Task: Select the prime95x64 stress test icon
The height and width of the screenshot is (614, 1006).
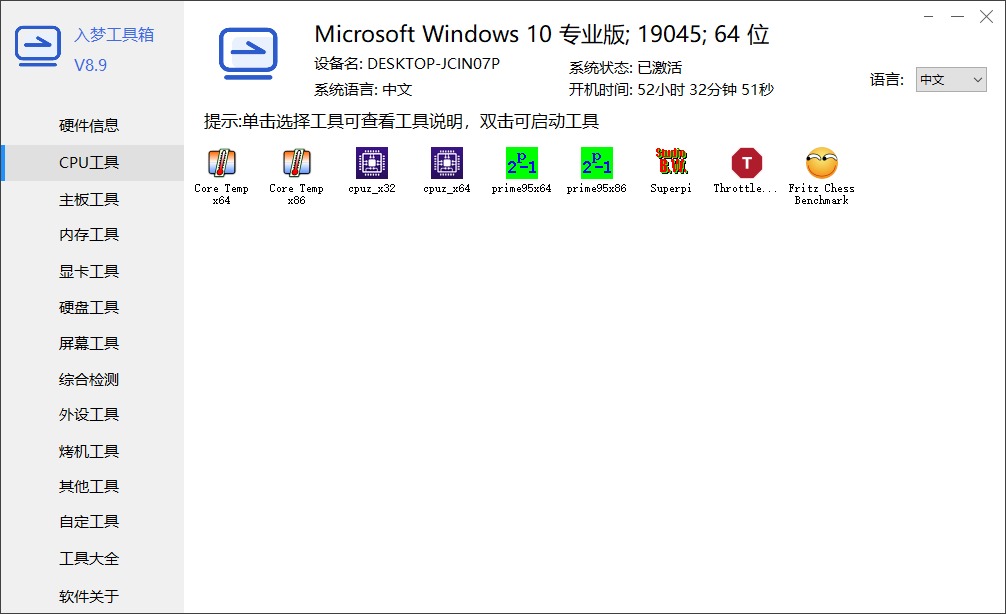Action: pos(522,163)
